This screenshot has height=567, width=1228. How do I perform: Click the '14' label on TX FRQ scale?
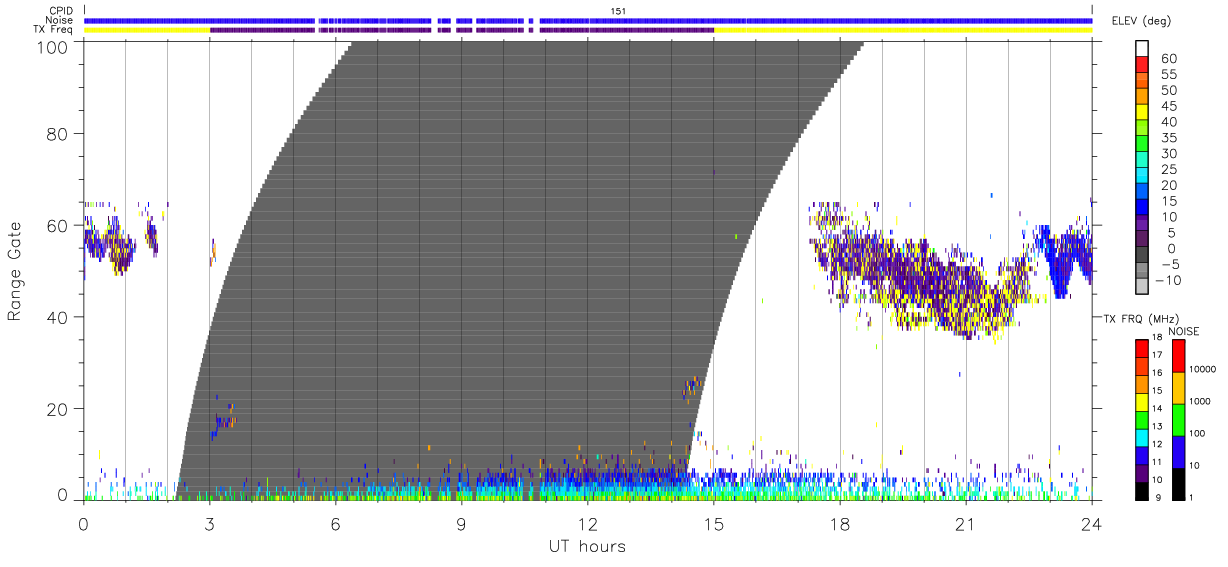(1158, 409)
